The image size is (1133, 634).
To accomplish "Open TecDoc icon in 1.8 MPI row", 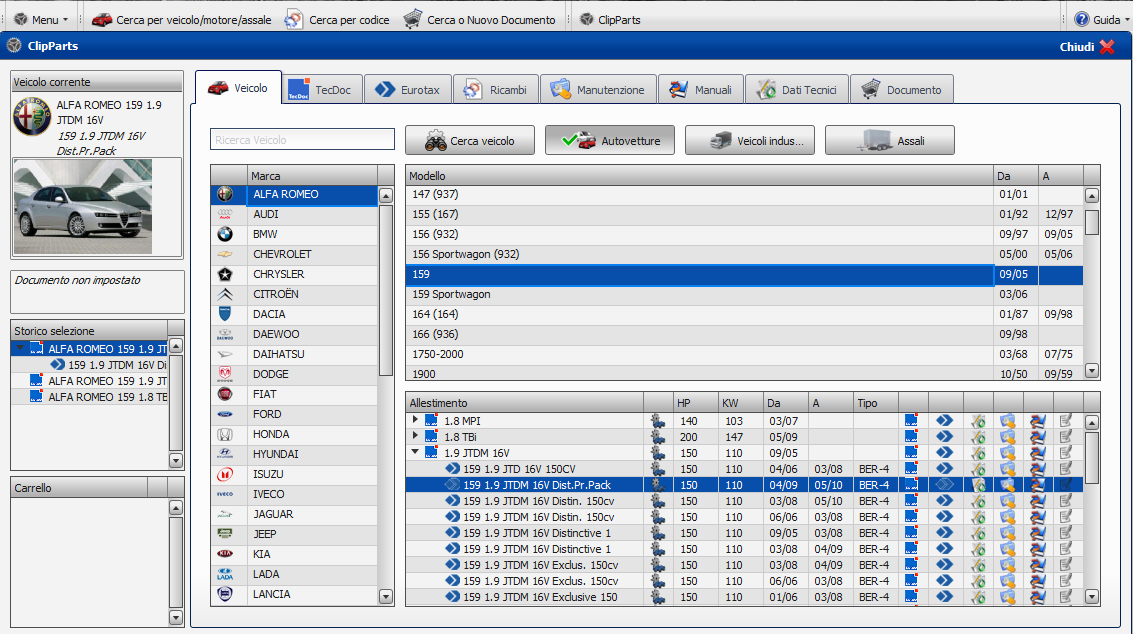I will pyautogui.click(x=911, y=421).
